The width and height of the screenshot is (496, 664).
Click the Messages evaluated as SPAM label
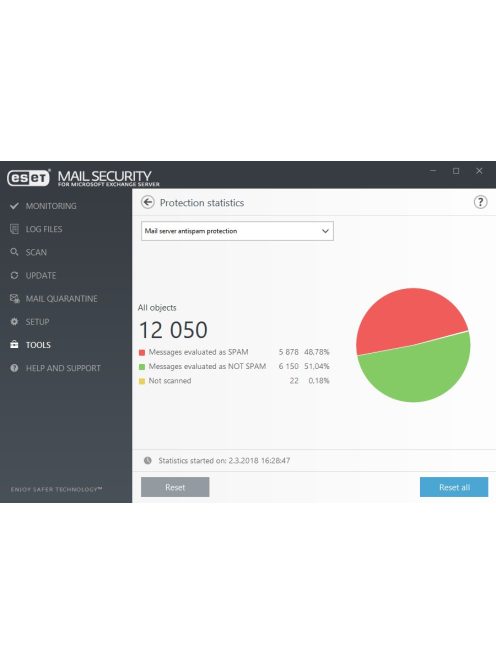198,352
